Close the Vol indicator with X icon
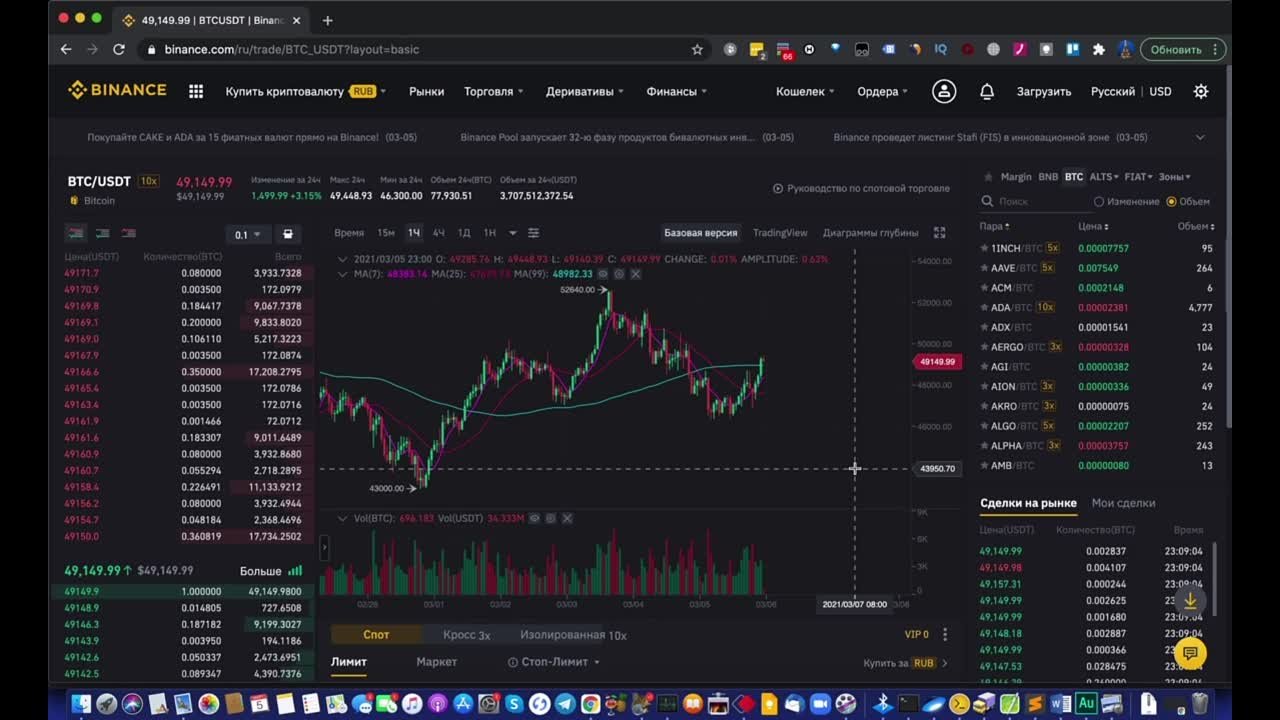This screenshot has width=1280, height=720. point(567,518)
